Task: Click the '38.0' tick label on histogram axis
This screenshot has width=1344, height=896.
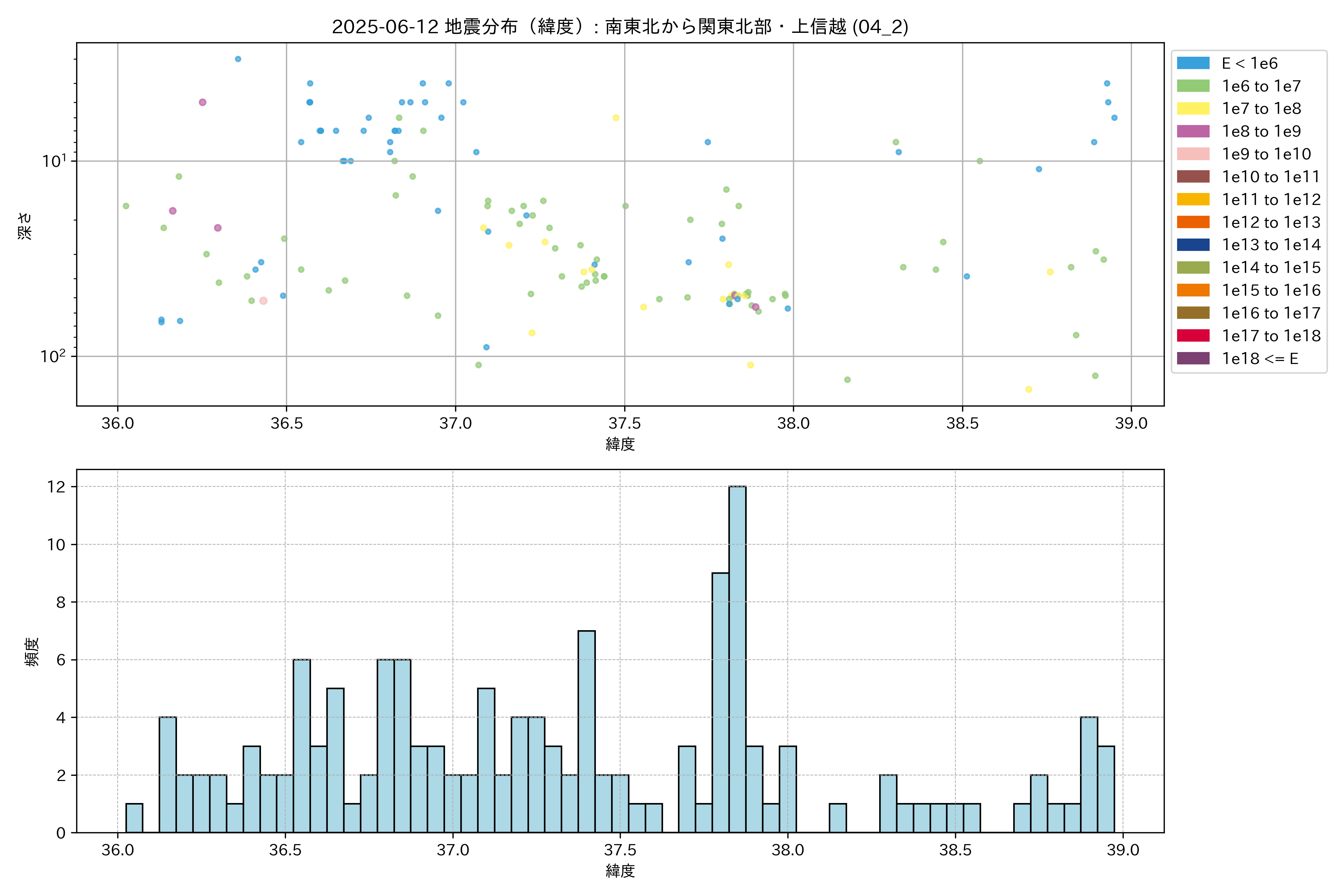Action: 787,850
